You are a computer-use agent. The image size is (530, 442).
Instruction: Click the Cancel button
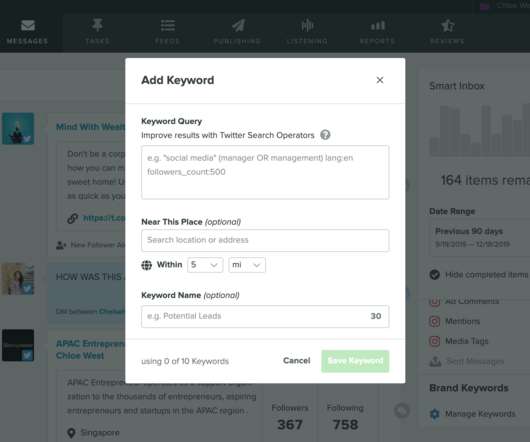(296, 361)
